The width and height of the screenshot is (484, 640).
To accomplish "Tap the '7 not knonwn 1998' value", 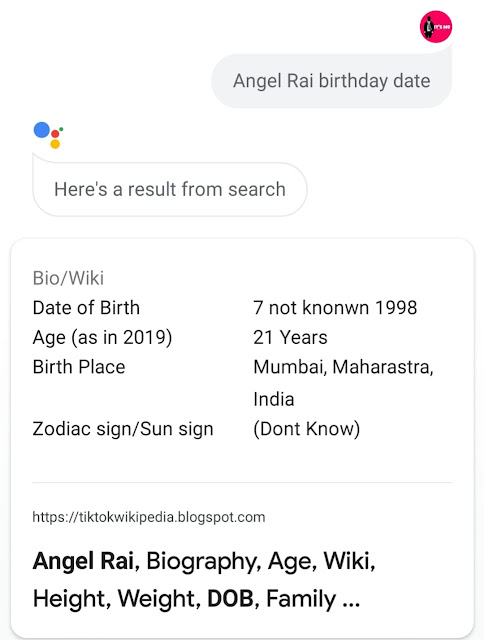I will coord(335,308).
